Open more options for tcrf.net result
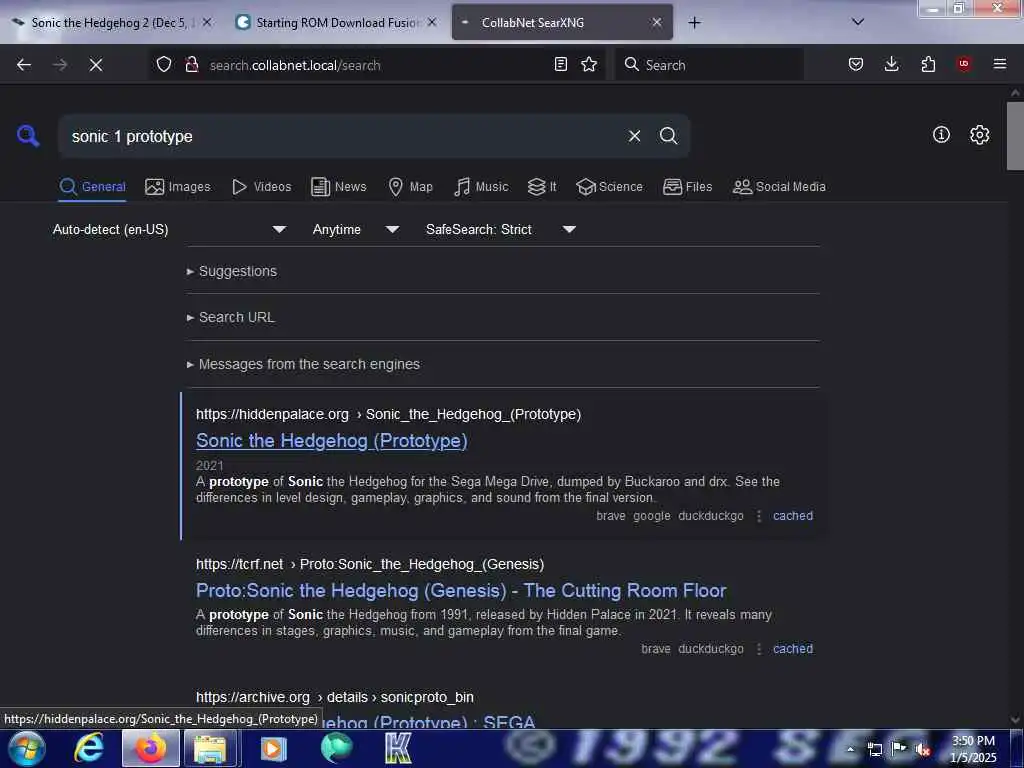The image size is (1024, 768). point(759,649)
